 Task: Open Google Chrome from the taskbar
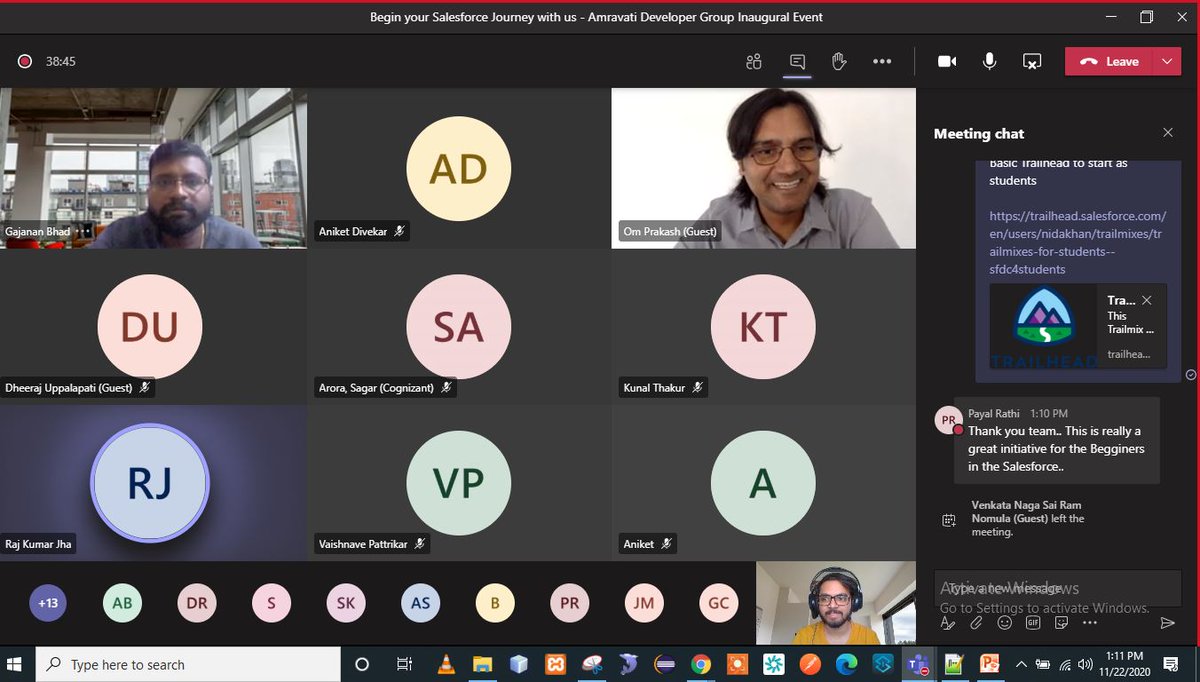point(700,664)
